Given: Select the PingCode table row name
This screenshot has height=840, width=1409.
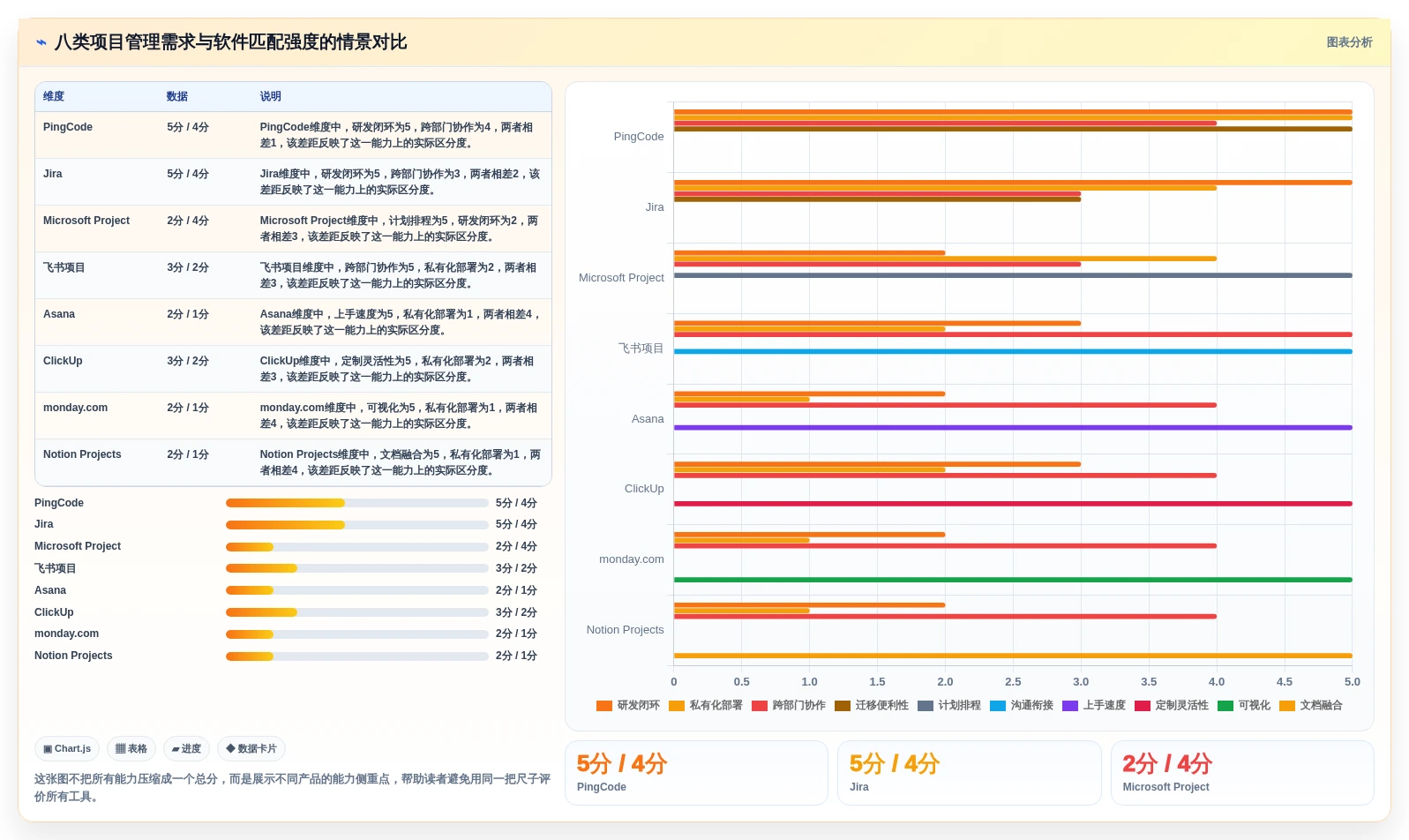Looking at the screenshot, I should [68, 127].
